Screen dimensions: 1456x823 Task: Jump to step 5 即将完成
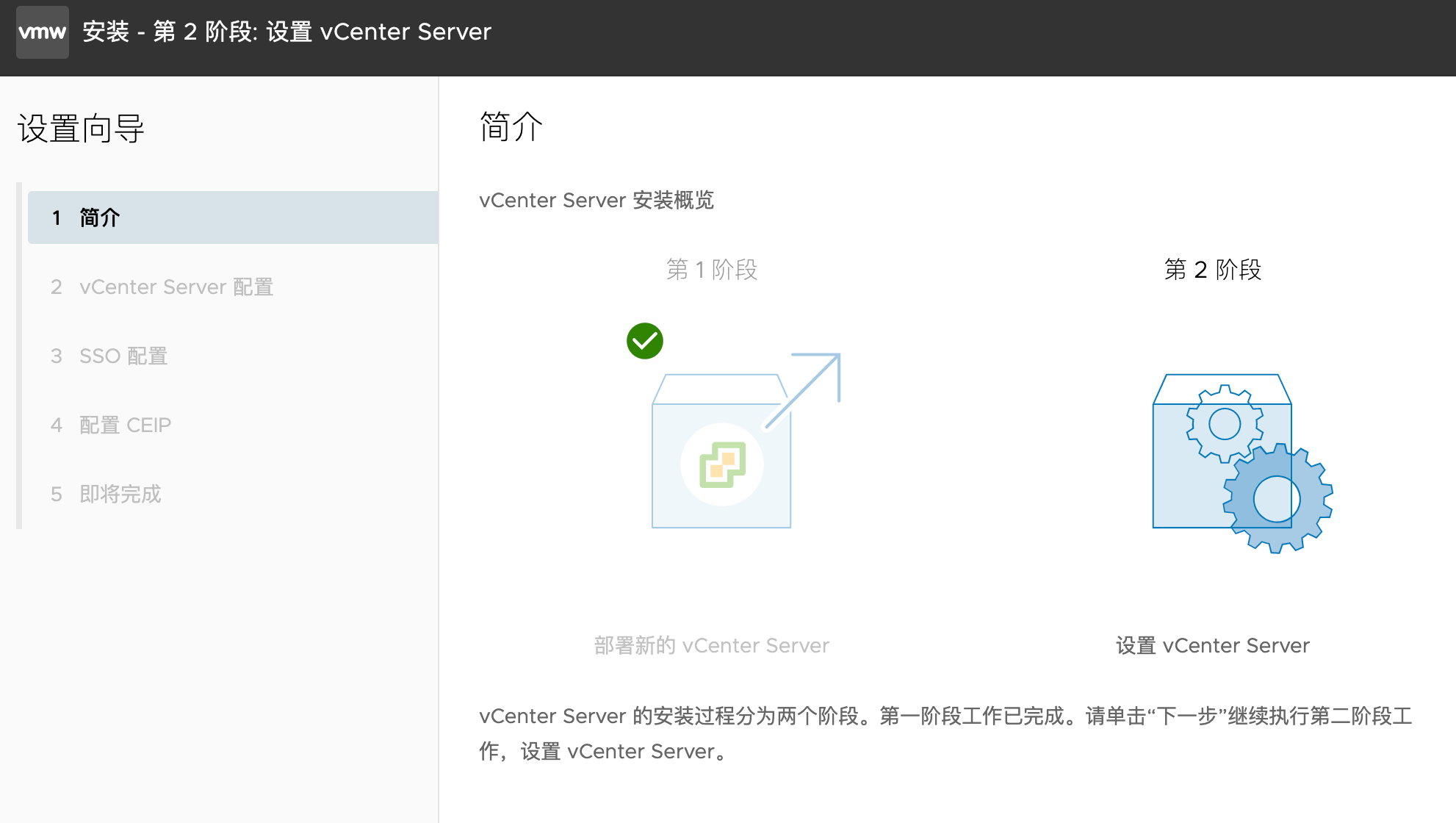point(120,494)
